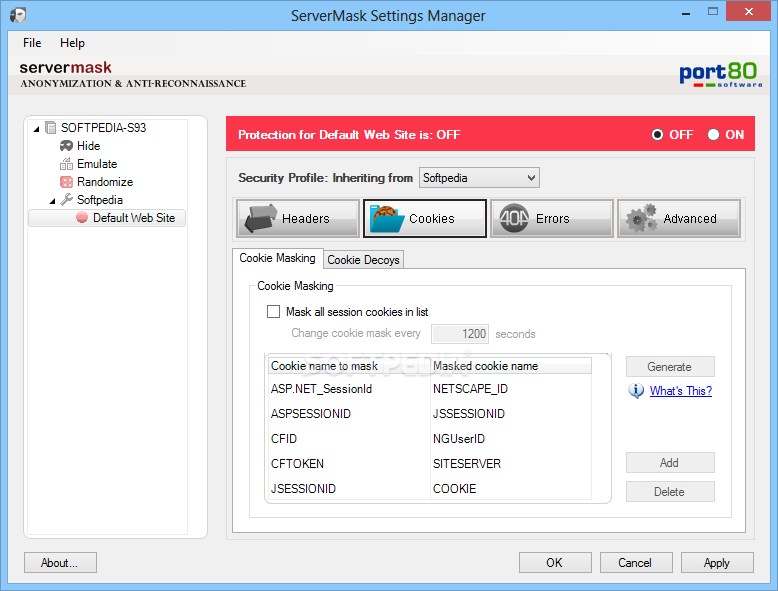
Task: Confirm settings with the OK button
Action: tap(555, 563)
